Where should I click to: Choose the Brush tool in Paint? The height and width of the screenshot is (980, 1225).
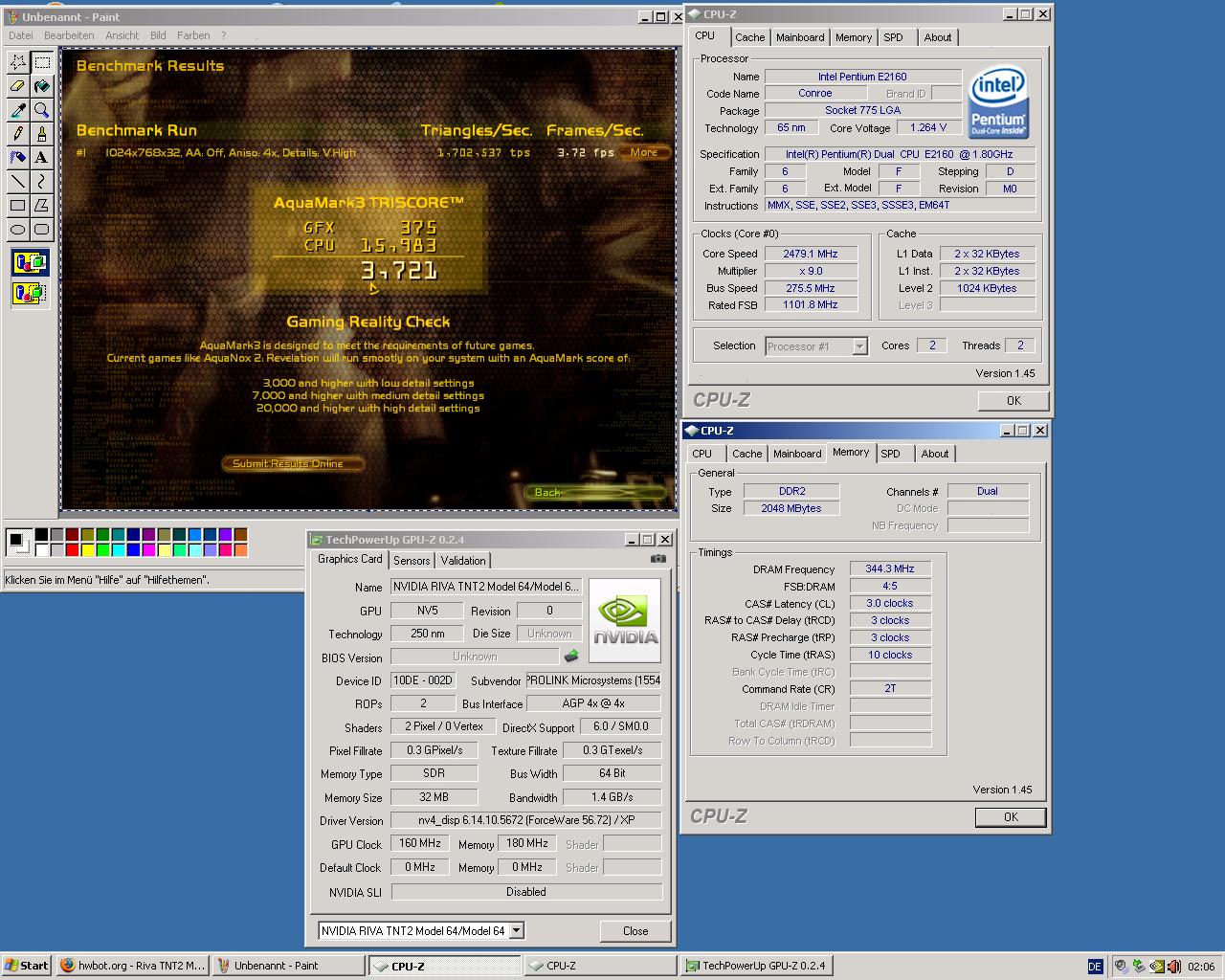(x=42, y=134)
